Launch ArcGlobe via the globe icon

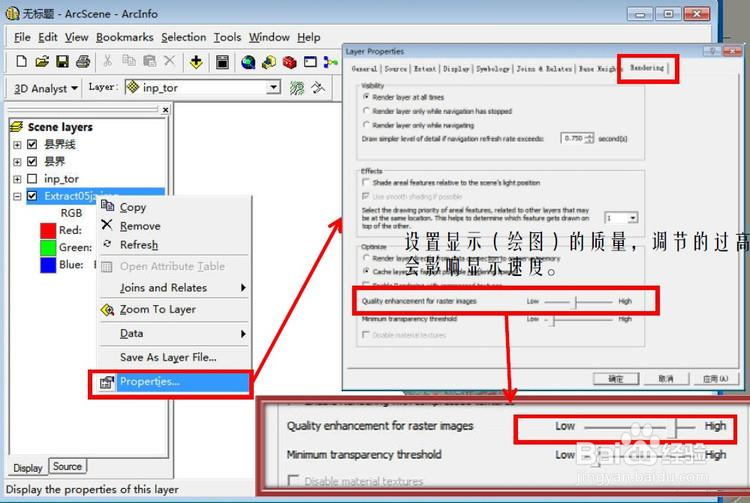(x=248, y=62)
